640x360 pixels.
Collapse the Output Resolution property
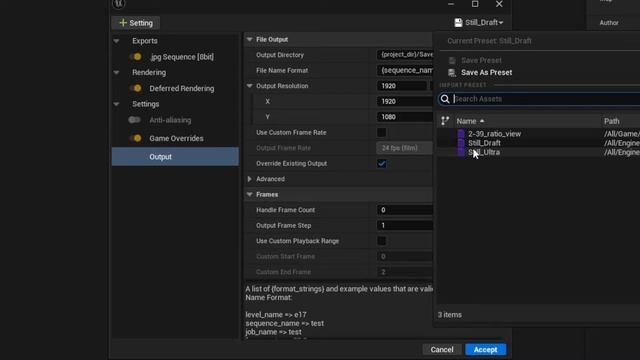tap(249, 86)
